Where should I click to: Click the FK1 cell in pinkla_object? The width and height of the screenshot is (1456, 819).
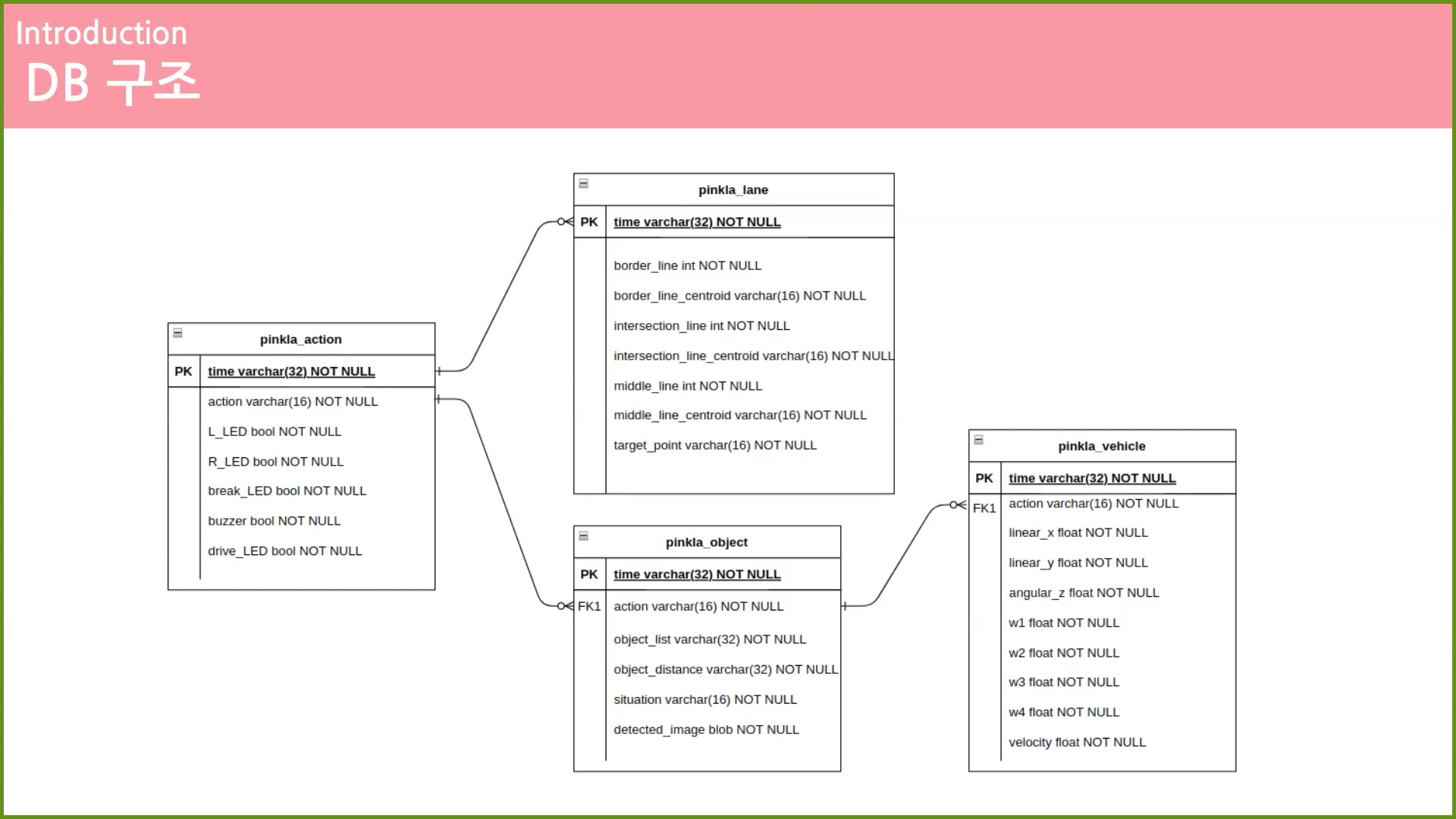click(x=589, y=607)
